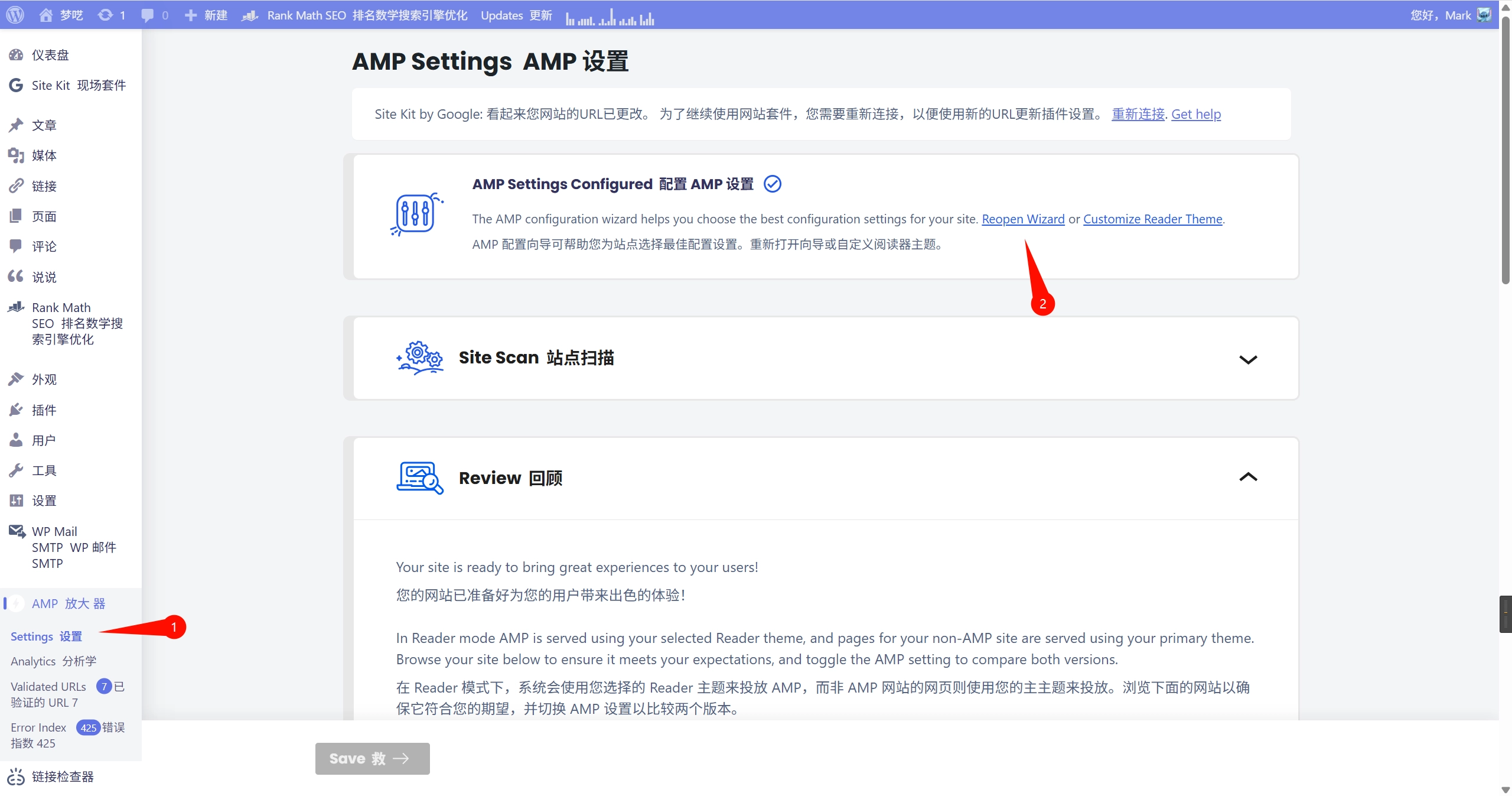Click the Site Scan gears illustration icon
Image resolution: width=1512 pixels, height=796 pixels.
(x=420, y=358)
